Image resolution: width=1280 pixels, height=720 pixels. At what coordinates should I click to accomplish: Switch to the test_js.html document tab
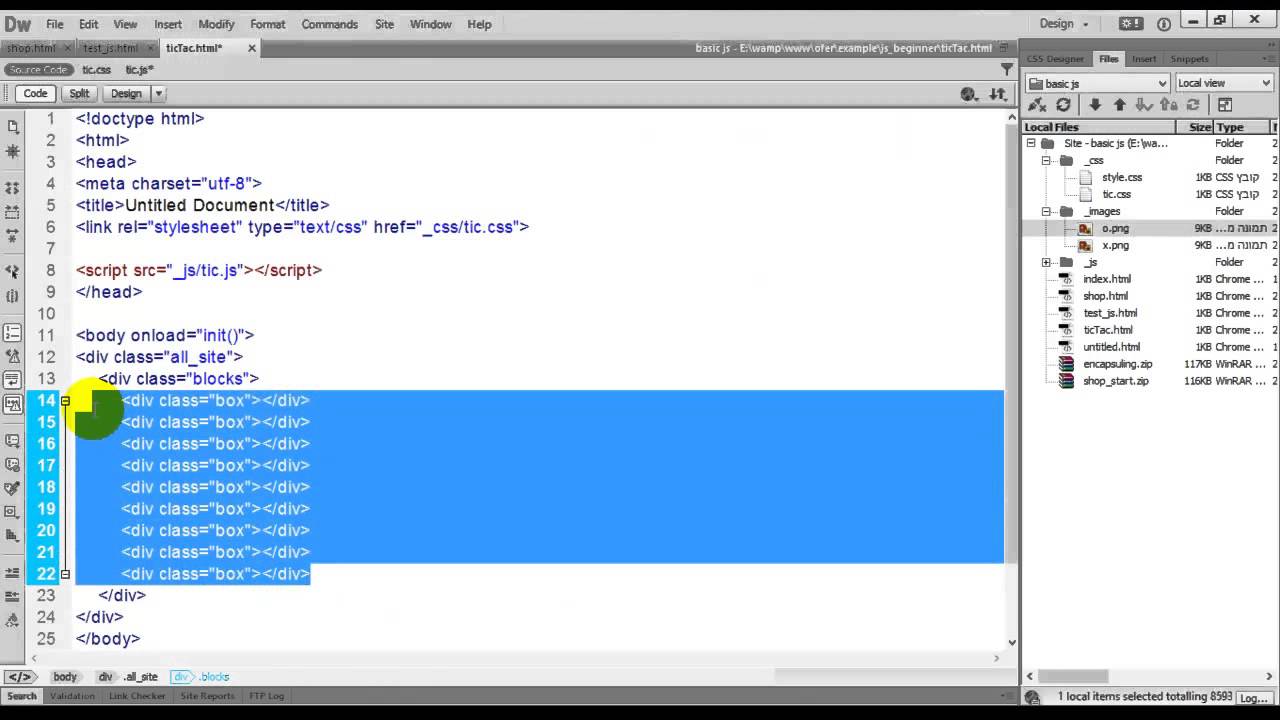[x=117, y=48]
